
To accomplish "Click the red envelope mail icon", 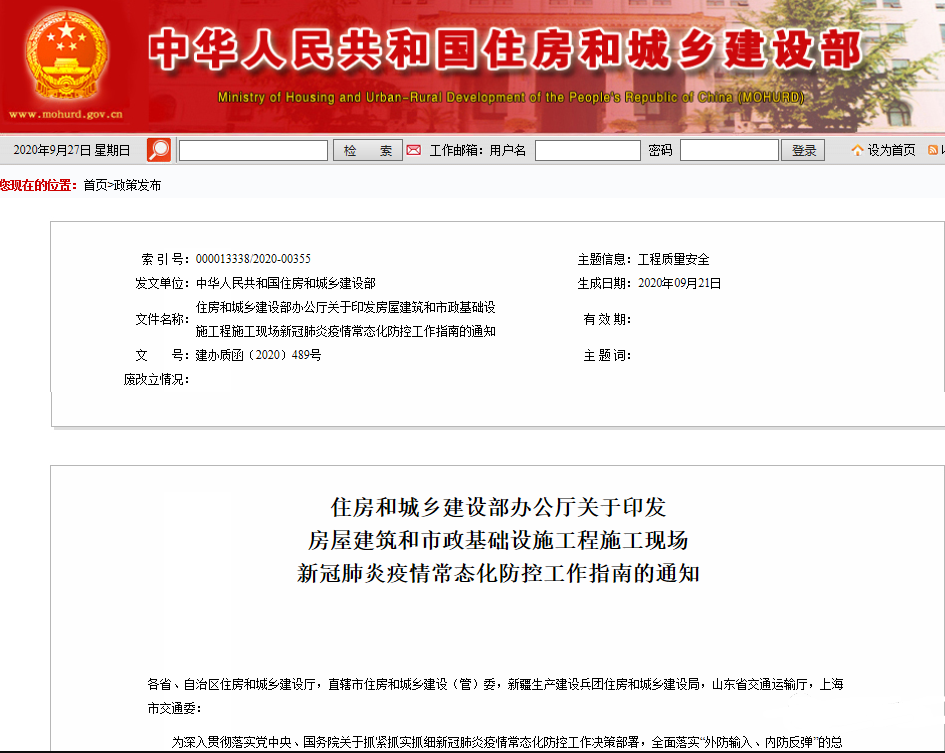I will (413, 150).
